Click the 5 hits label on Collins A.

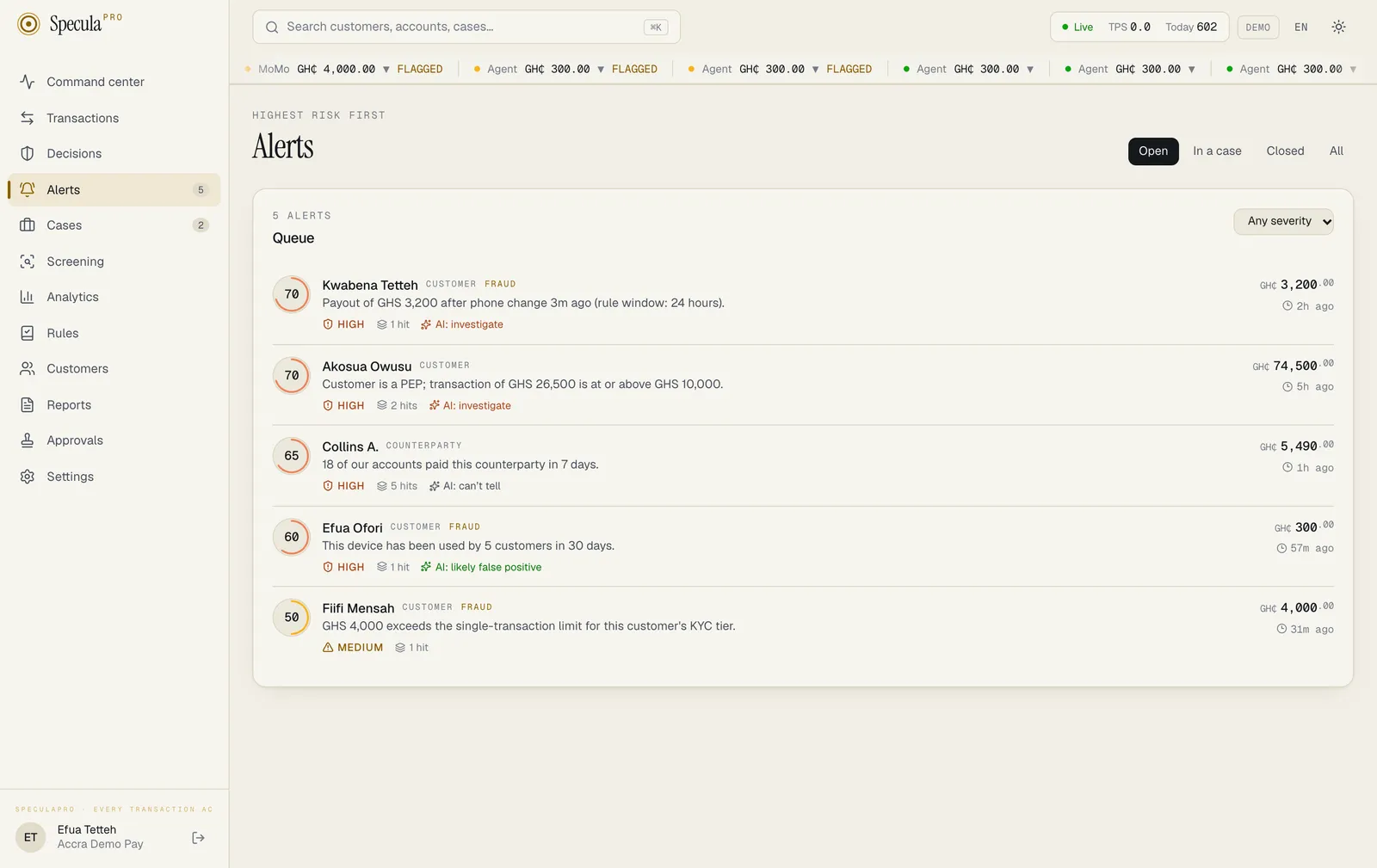(397, 486)
